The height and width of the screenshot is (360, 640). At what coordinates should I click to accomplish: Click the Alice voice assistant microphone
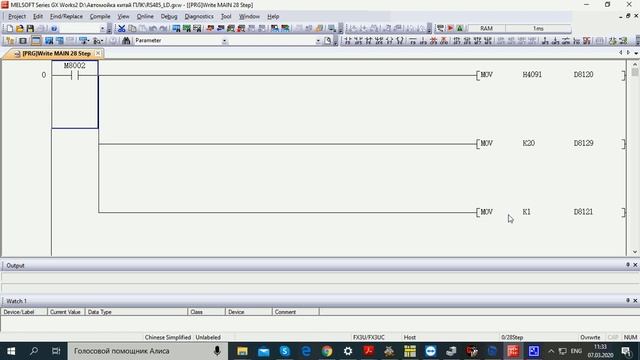click(x=217, y=351)
